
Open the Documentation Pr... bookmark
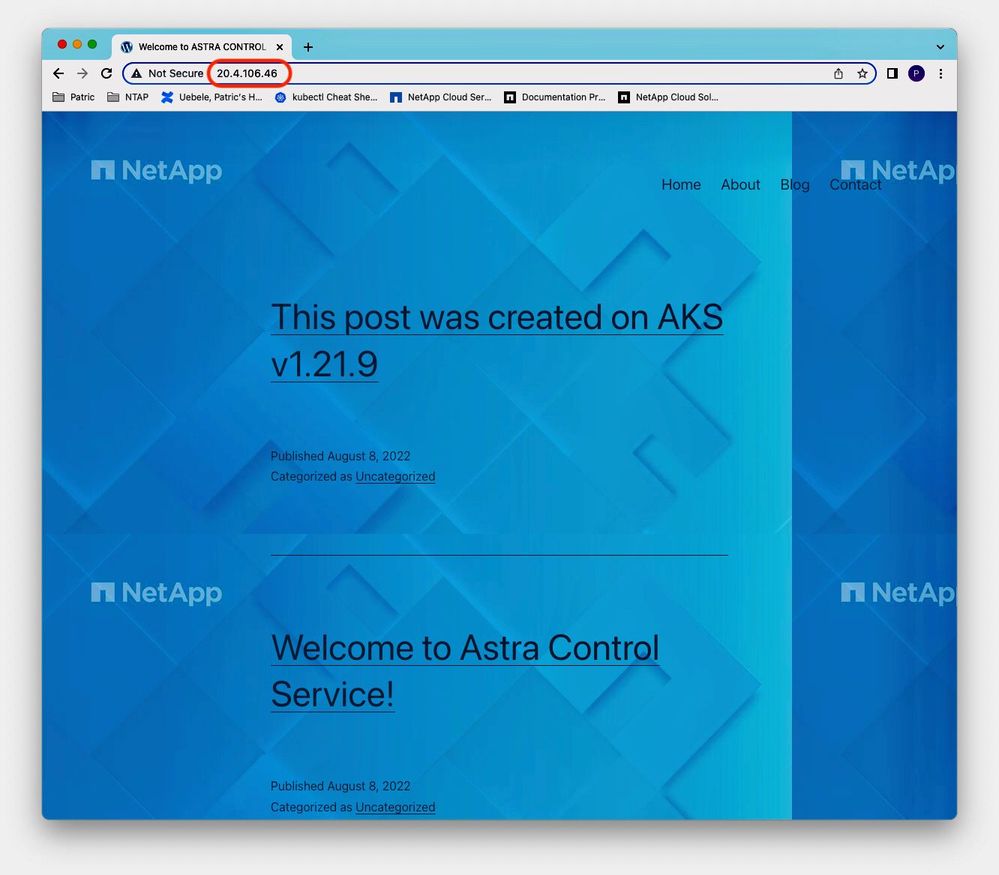555,97
